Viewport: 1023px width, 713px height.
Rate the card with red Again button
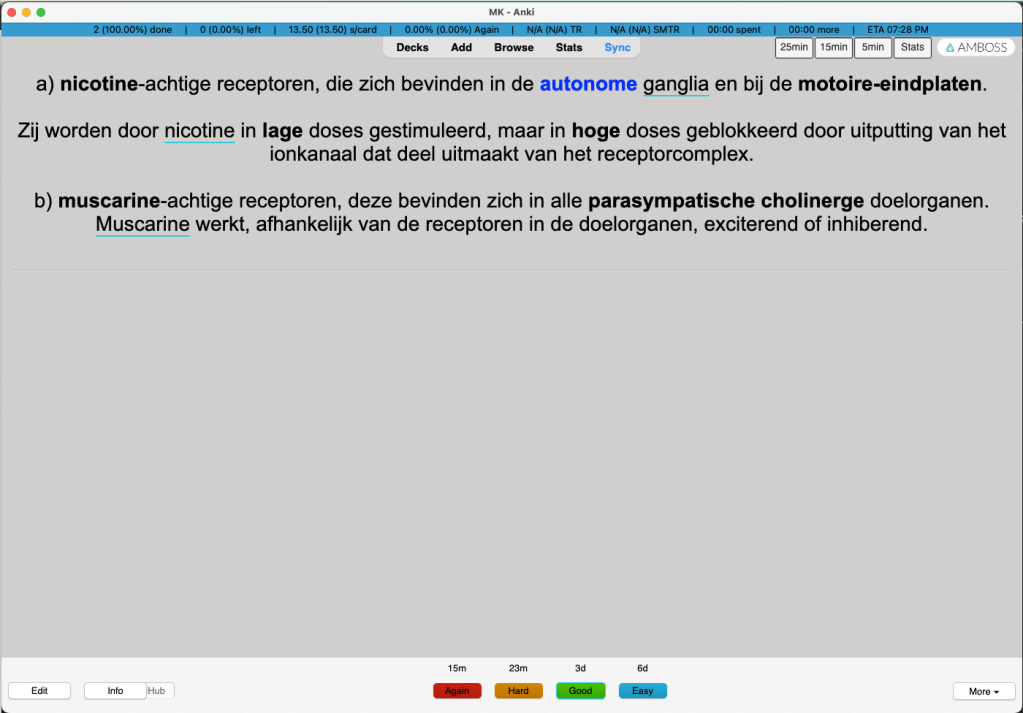coord(457,691)
